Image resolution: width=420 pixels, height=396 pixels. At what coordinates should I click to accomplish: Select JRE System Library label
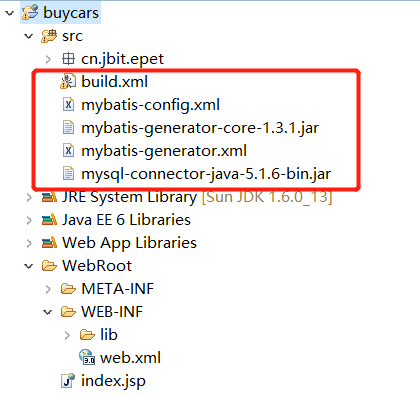click(130, 197)
